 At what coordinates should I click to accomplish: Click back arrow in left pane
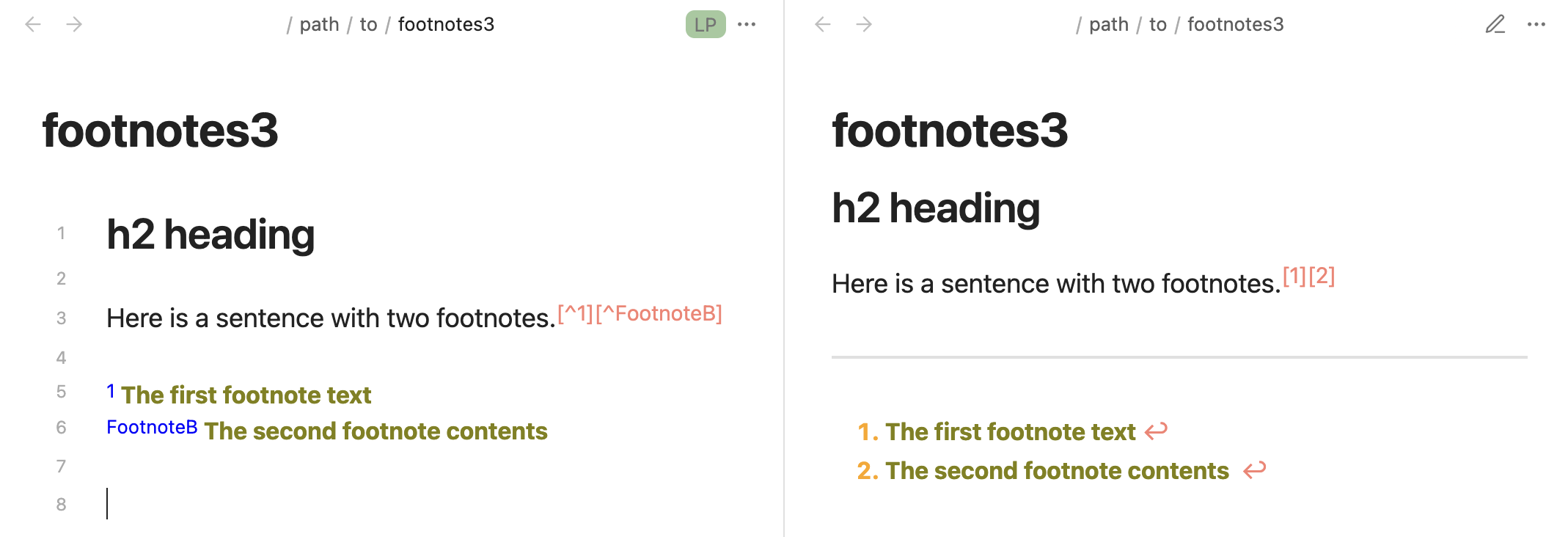(x=33, y=24)
